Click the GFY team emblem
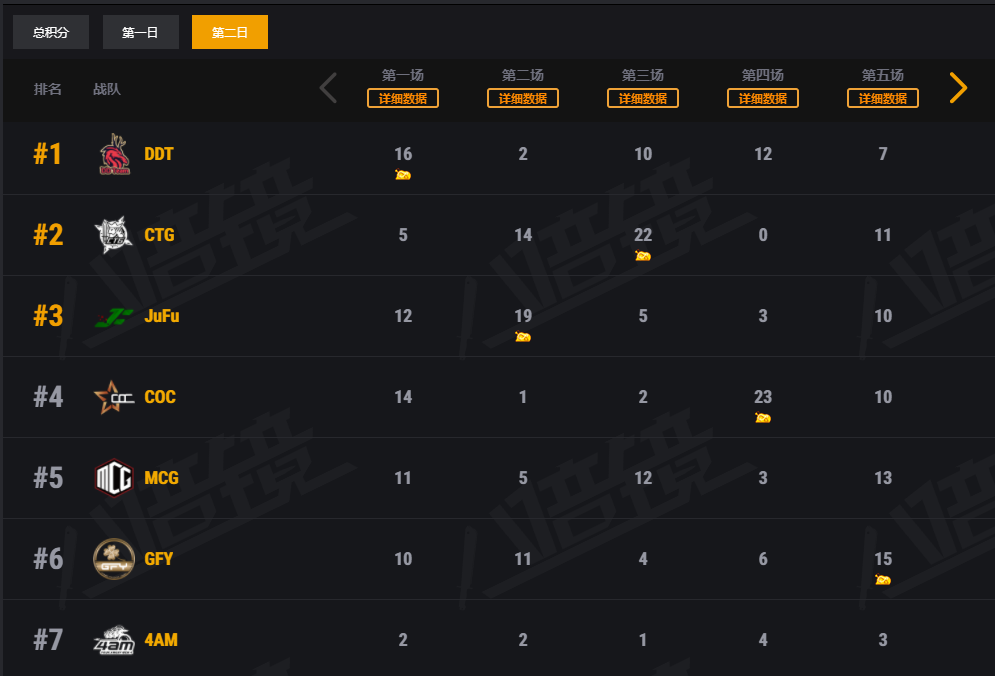 point(113,559)
